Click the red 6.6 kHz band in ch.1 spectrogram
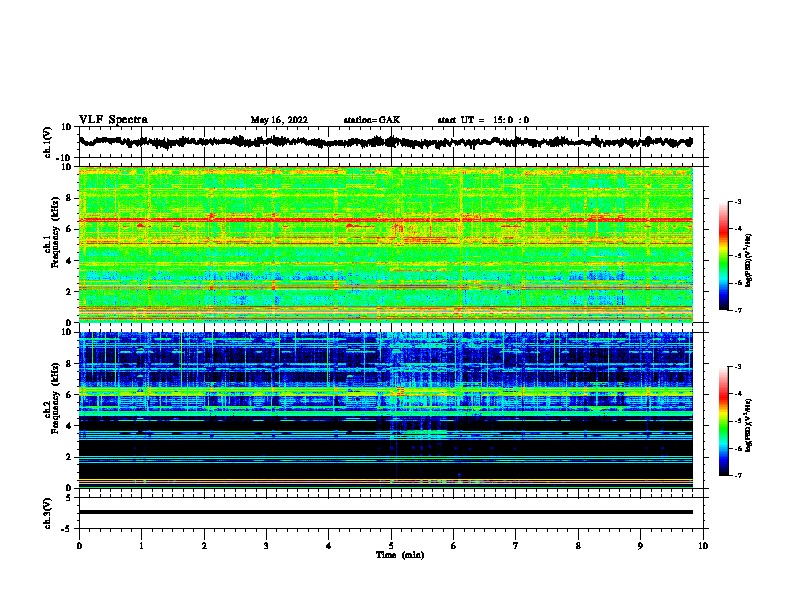 tap(385, 220)
